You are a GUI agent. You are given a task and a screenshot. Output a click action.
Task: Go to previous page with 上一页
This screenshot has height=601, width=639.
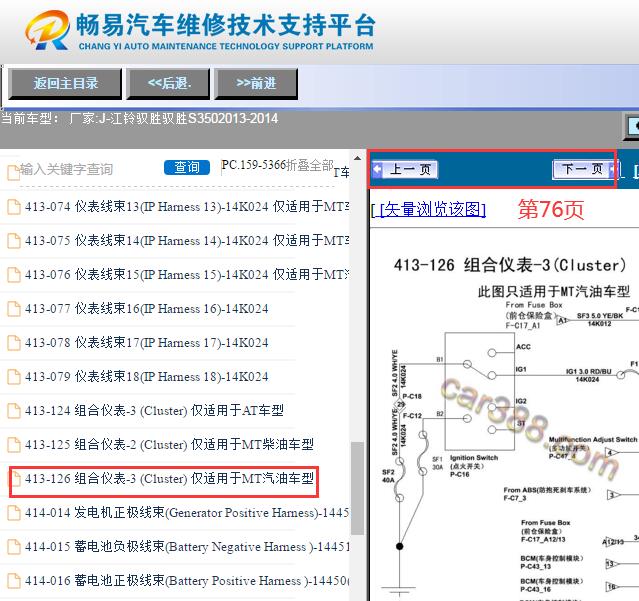pyautogui.click(x=405, y=169)
